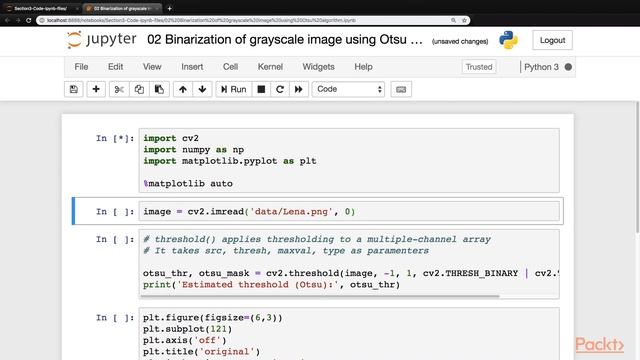The height and width of the screenshot is (360, 640).
Task: Open the View menu
Action: pyautogui.click(x=152, y=67)
